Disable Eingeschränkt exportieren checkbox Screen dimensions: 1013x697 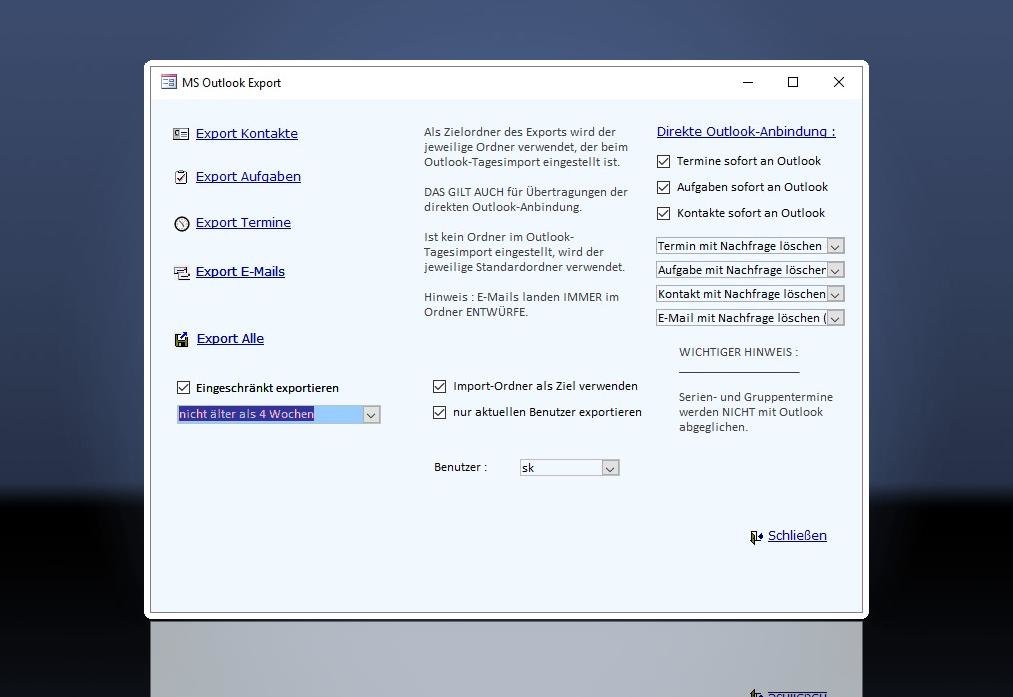pyautogui.click(x=183, y=388)
